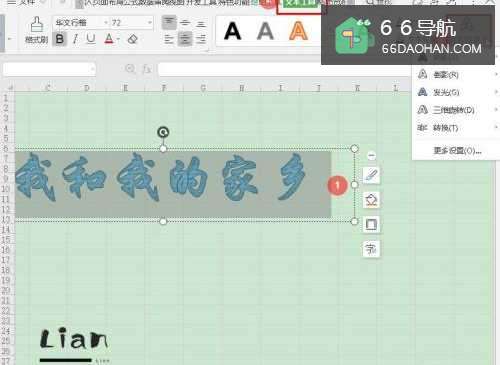
Task: Toggle Bold formatting button
Action: pos(60,39)
